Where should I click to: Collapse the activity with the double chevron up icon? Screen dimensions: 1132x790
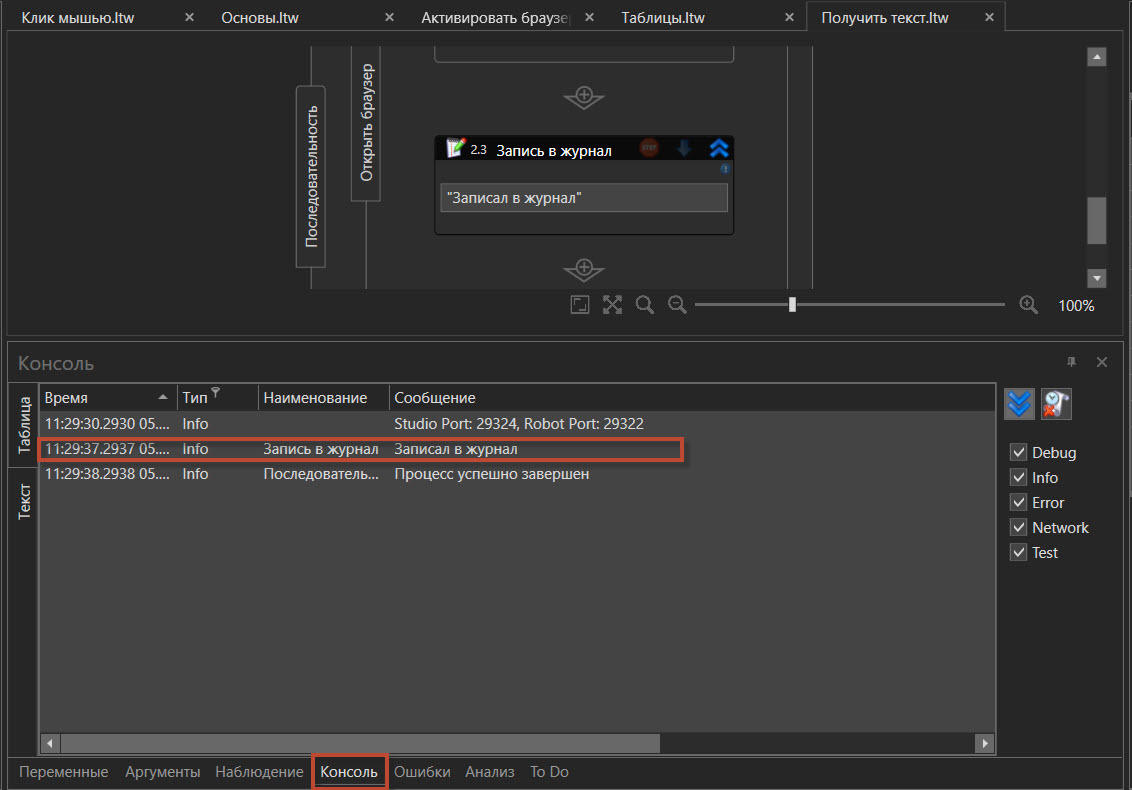tap(719, 148)
